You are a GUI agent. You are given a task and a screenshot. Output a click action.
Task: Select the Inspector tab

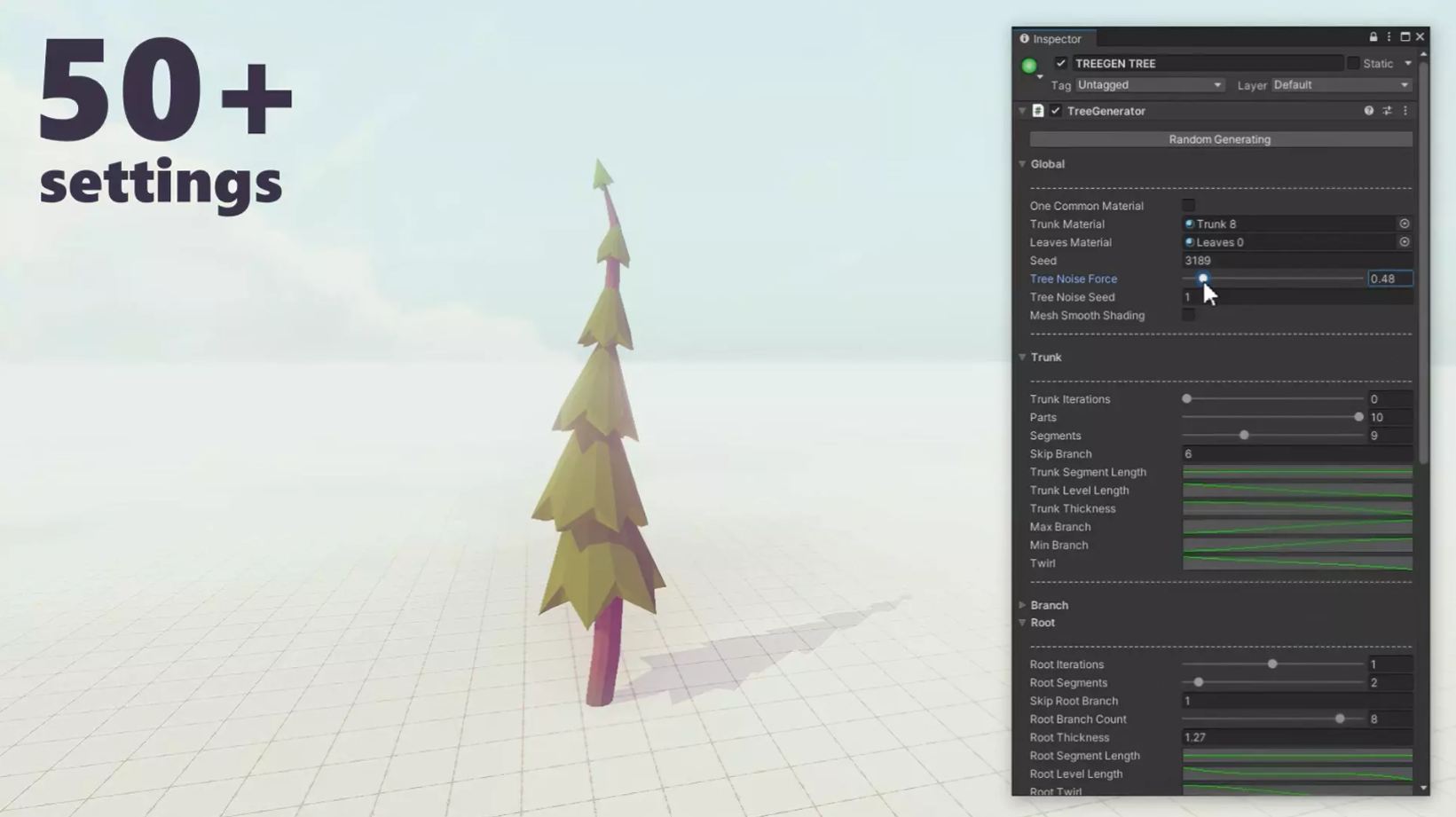pos(1054,39)
